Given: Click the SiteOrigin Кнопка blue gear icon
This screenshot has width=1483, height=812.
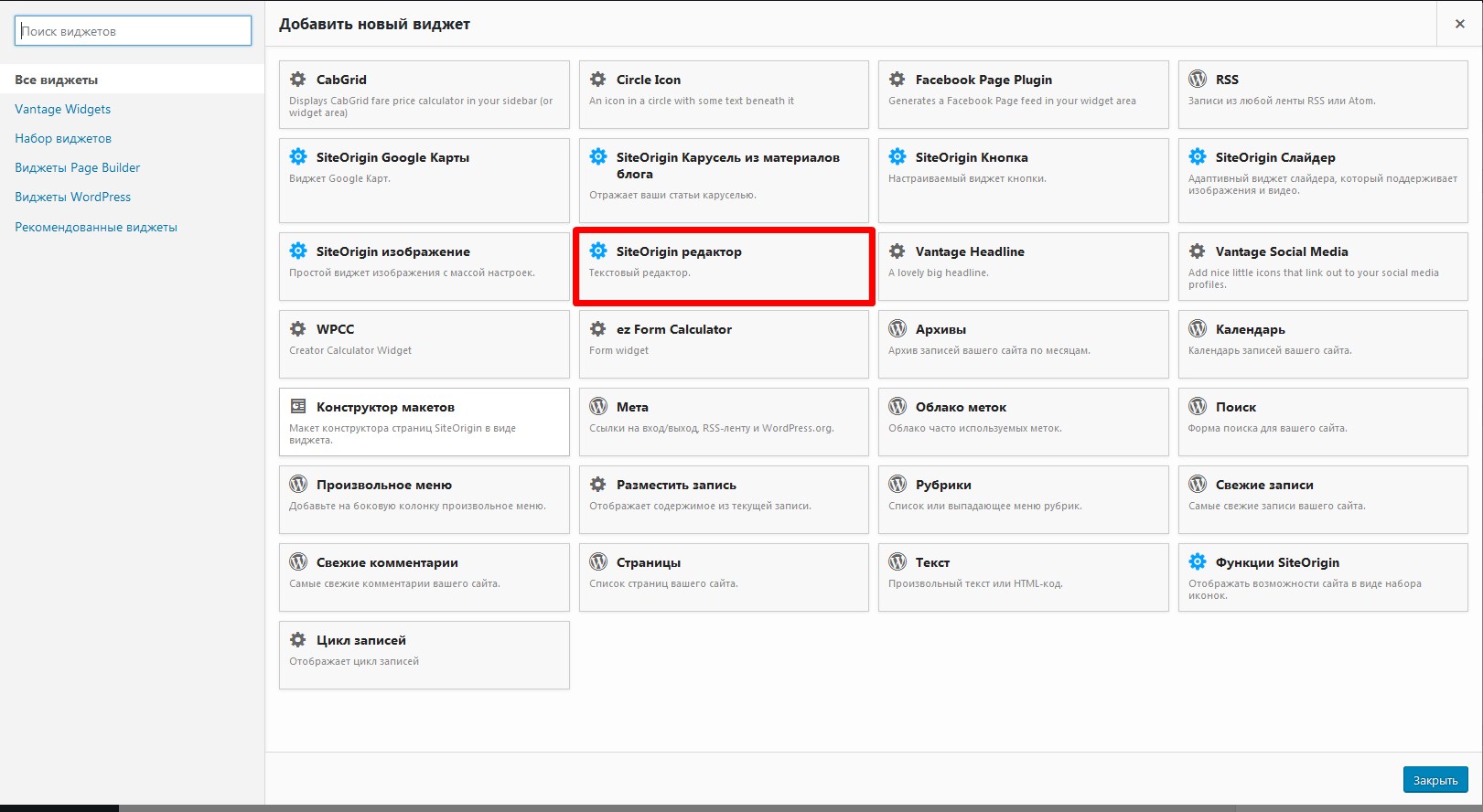Looking at the screenshot, I should [x=897, y=157].
